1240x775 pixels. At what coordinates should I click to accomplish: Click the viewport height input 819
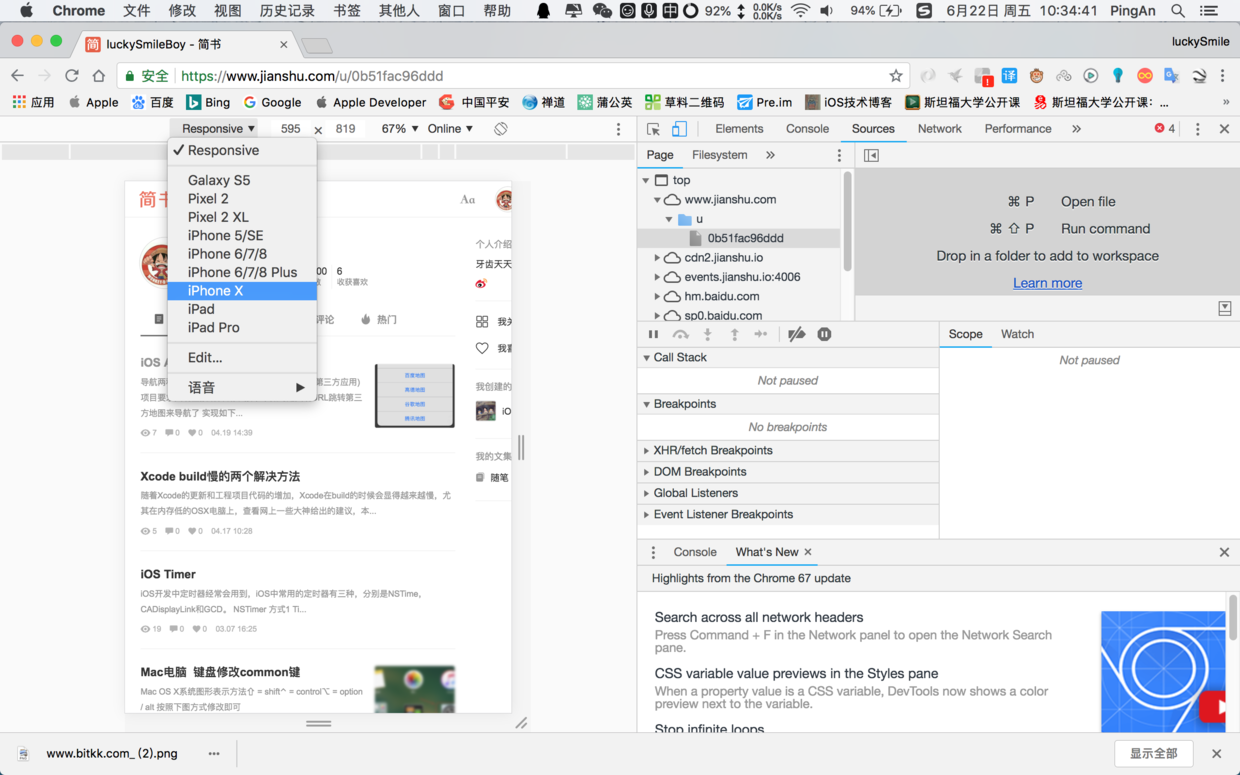[x=346, y=129]
